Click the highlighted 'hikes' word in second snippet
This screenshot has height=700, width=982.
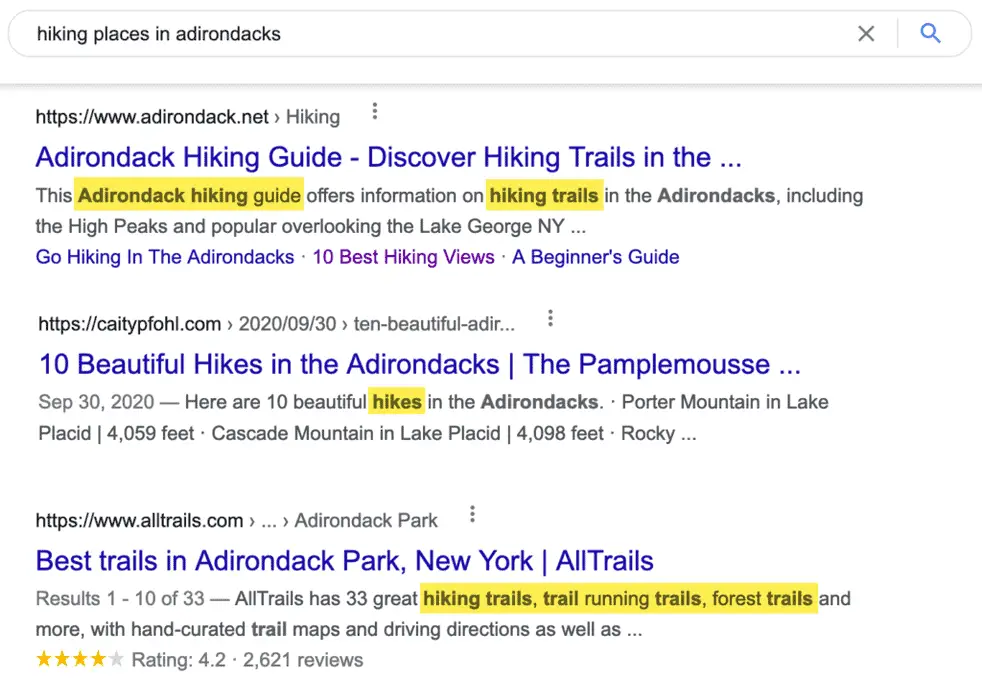397,401
